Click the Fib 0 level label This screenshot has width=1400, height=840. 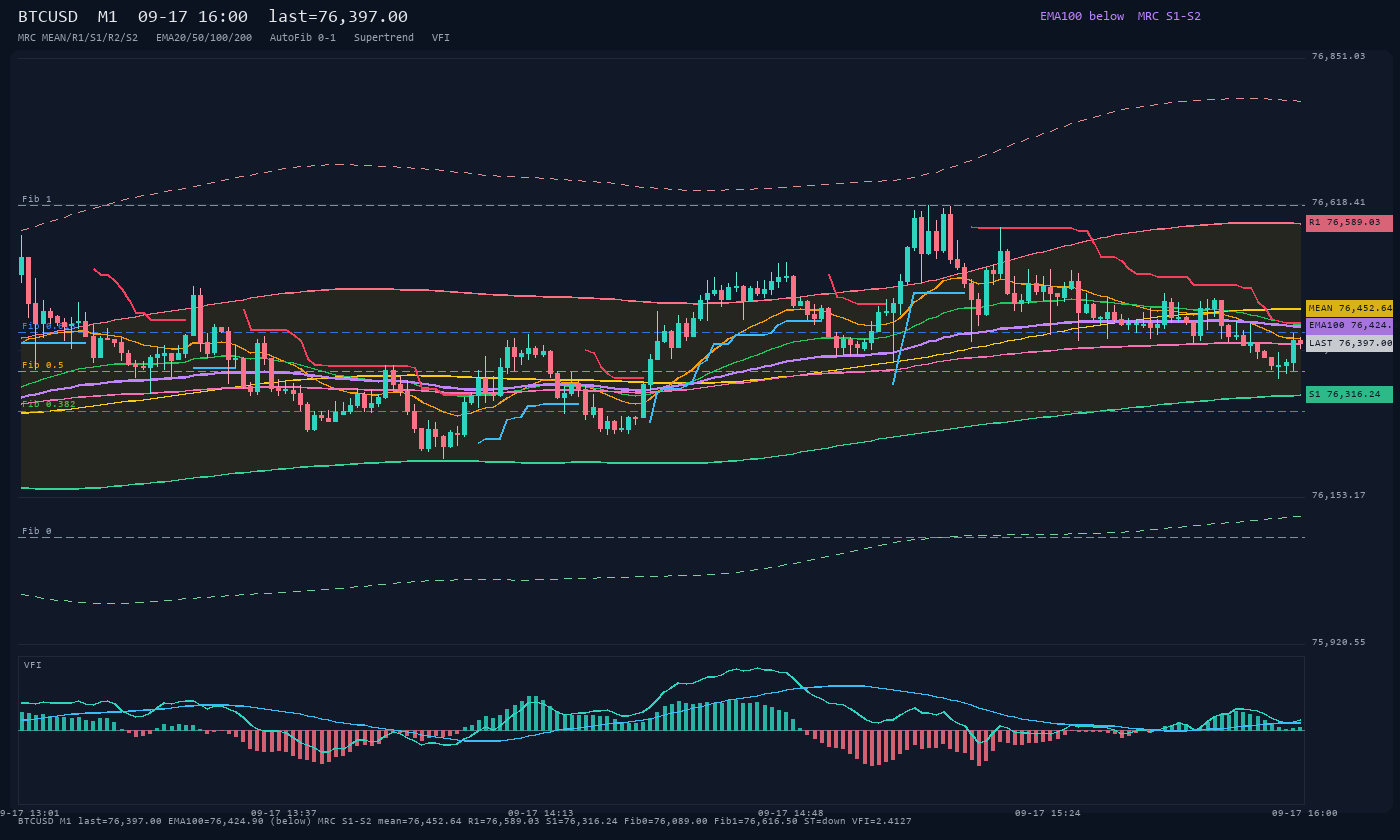pos(37,531)
